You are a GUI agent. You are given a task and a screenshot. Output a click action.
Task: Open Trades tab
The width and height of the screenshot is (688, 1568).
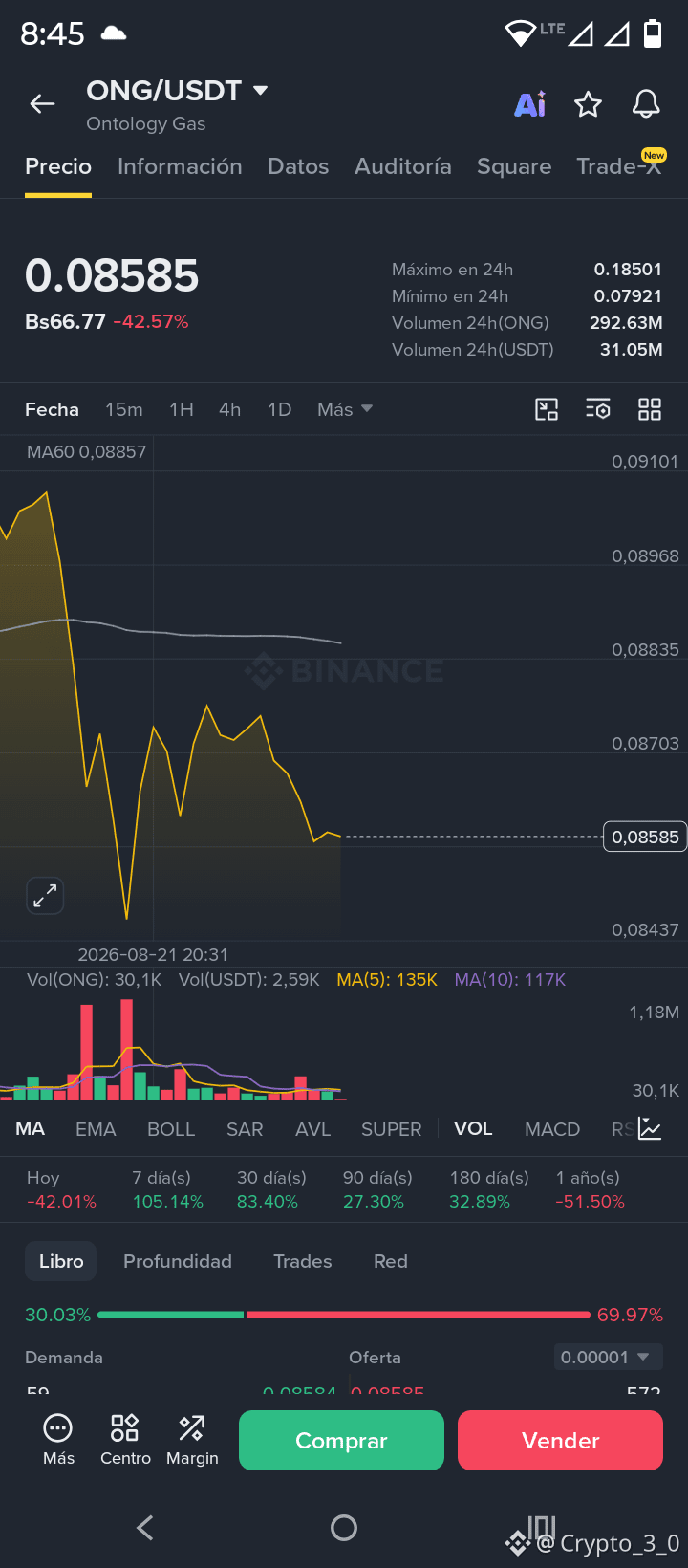tap(303, 1261)
